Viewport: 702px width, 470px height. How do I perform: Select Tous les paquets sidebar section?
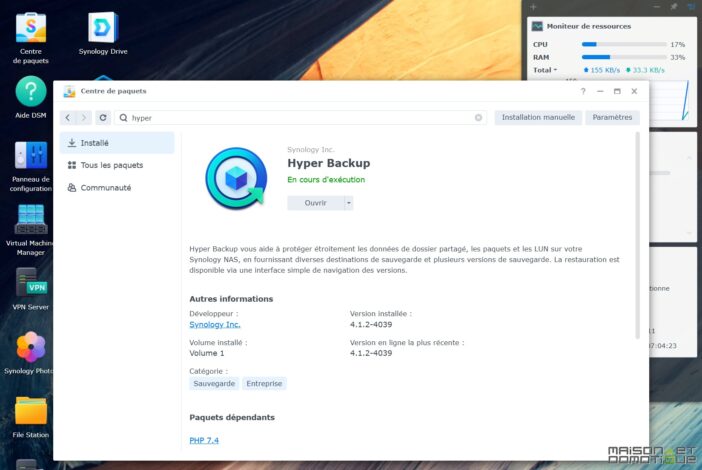tap(117, 165)
